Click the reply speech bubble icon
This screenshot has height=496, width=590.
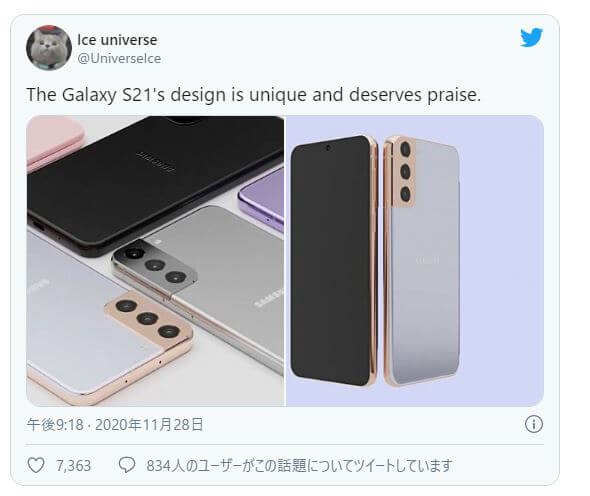pos(127,465)
